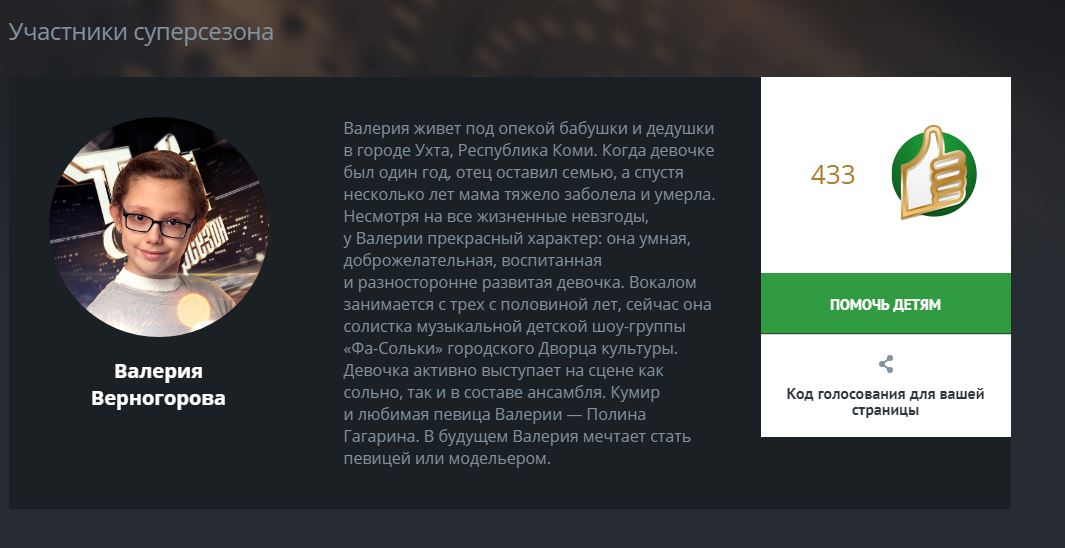Click the surname Верногорова under the photo
The image size is (1065, 548).
click(x=158, y=398)
